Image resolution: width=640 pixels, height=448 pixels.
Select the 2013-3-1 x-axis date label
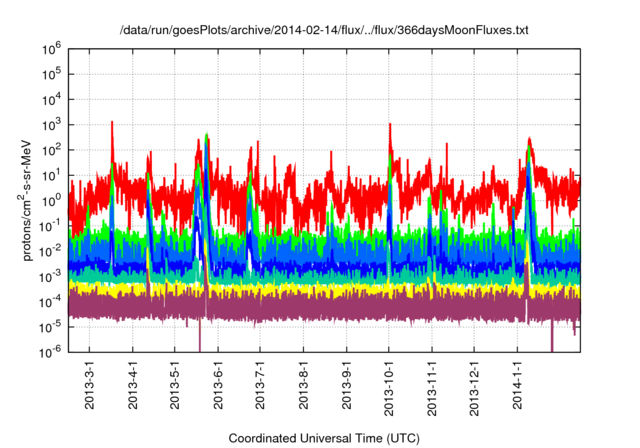coord(90,389)
